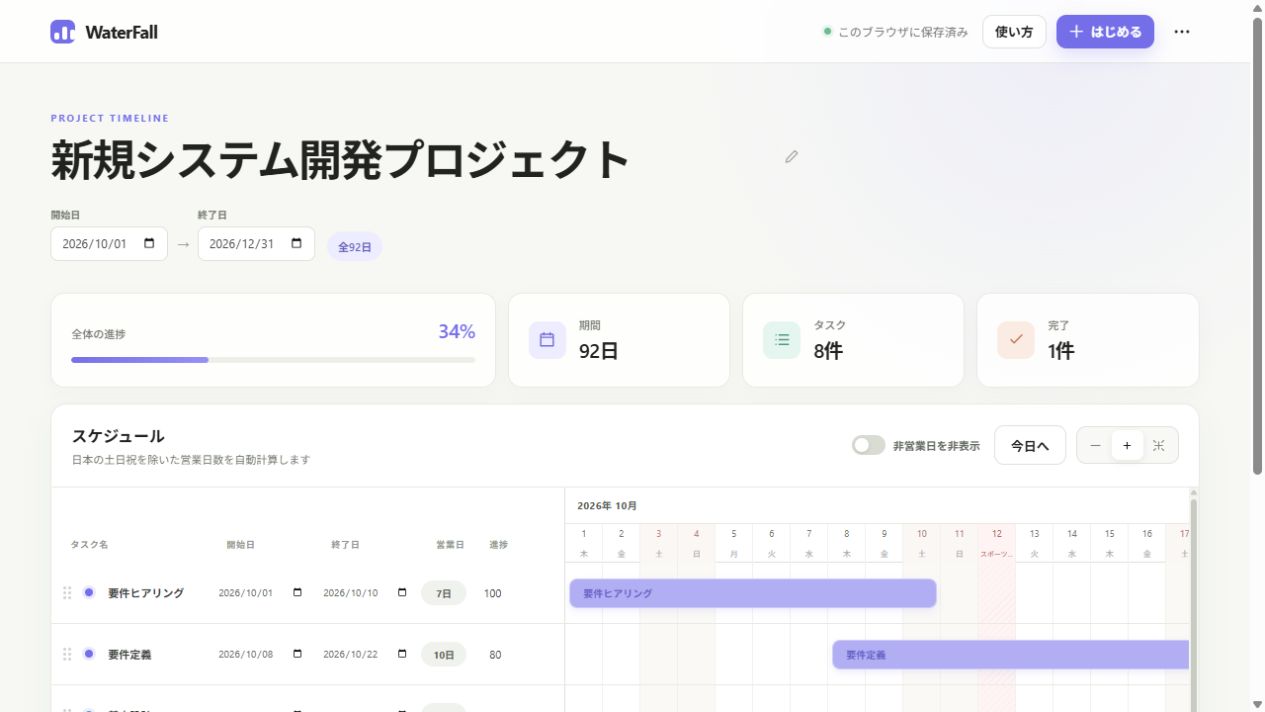Open end date calendar for 要件ヒアリング

click(402, 593)
